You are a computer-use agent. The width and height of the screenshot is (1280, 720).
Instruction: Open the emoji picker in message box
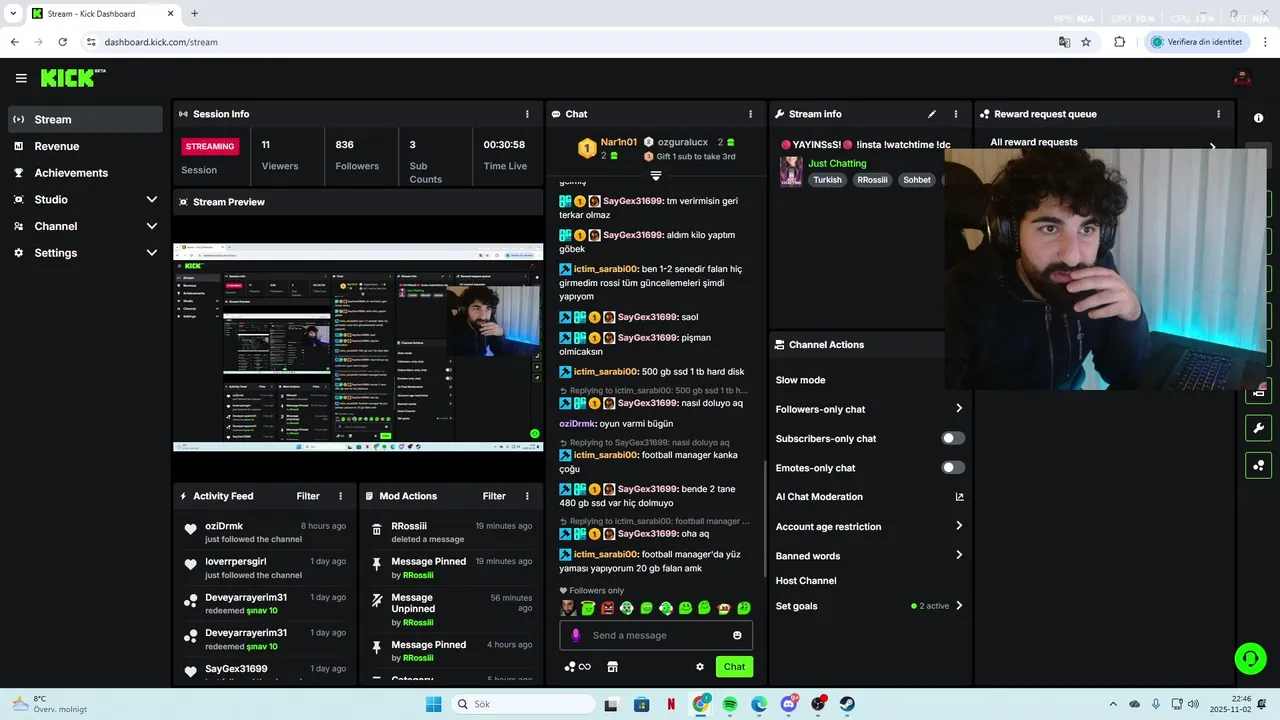click(737, 635)
